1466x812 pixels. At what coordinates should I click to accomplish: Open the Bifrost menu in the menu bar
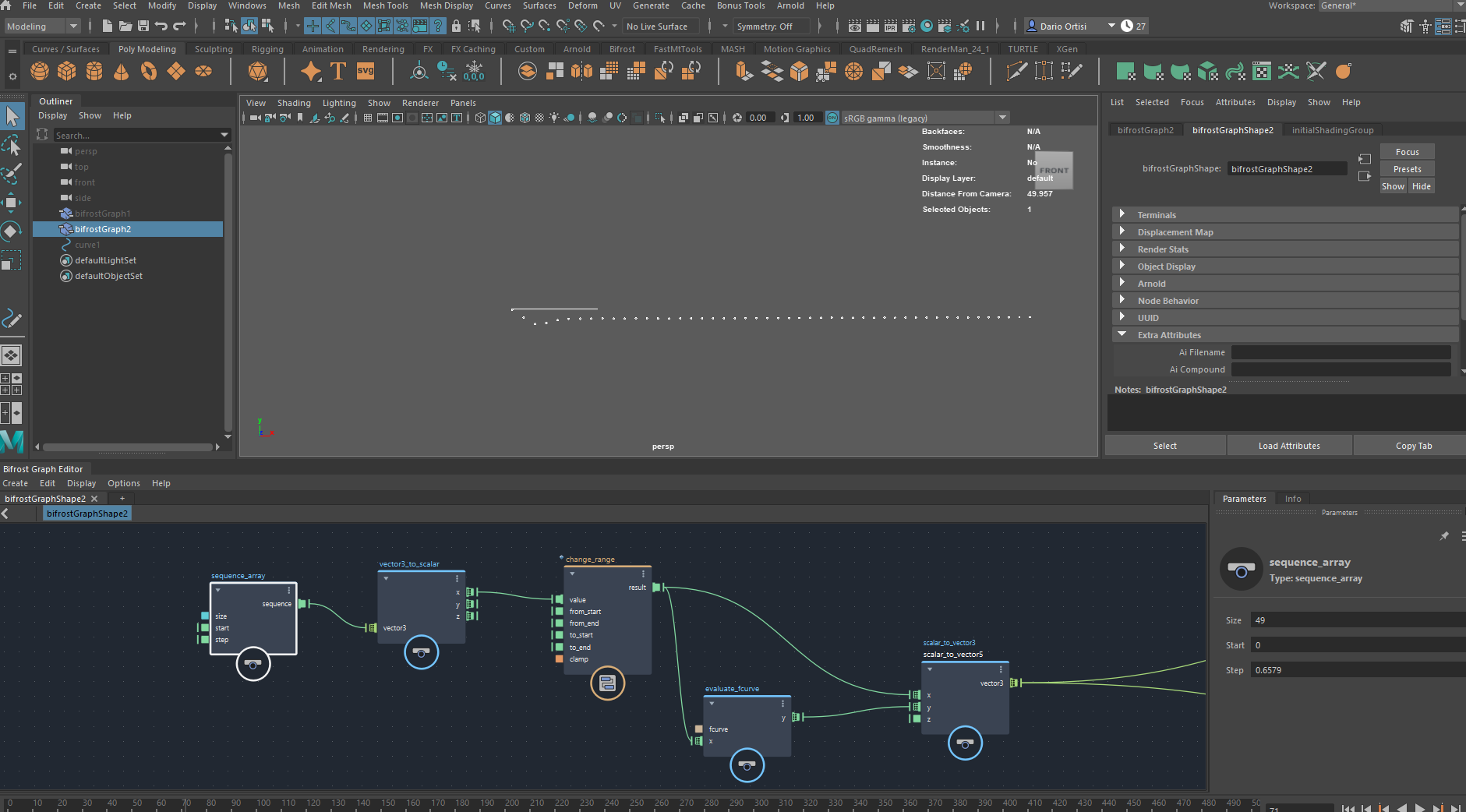click(621, 48)
